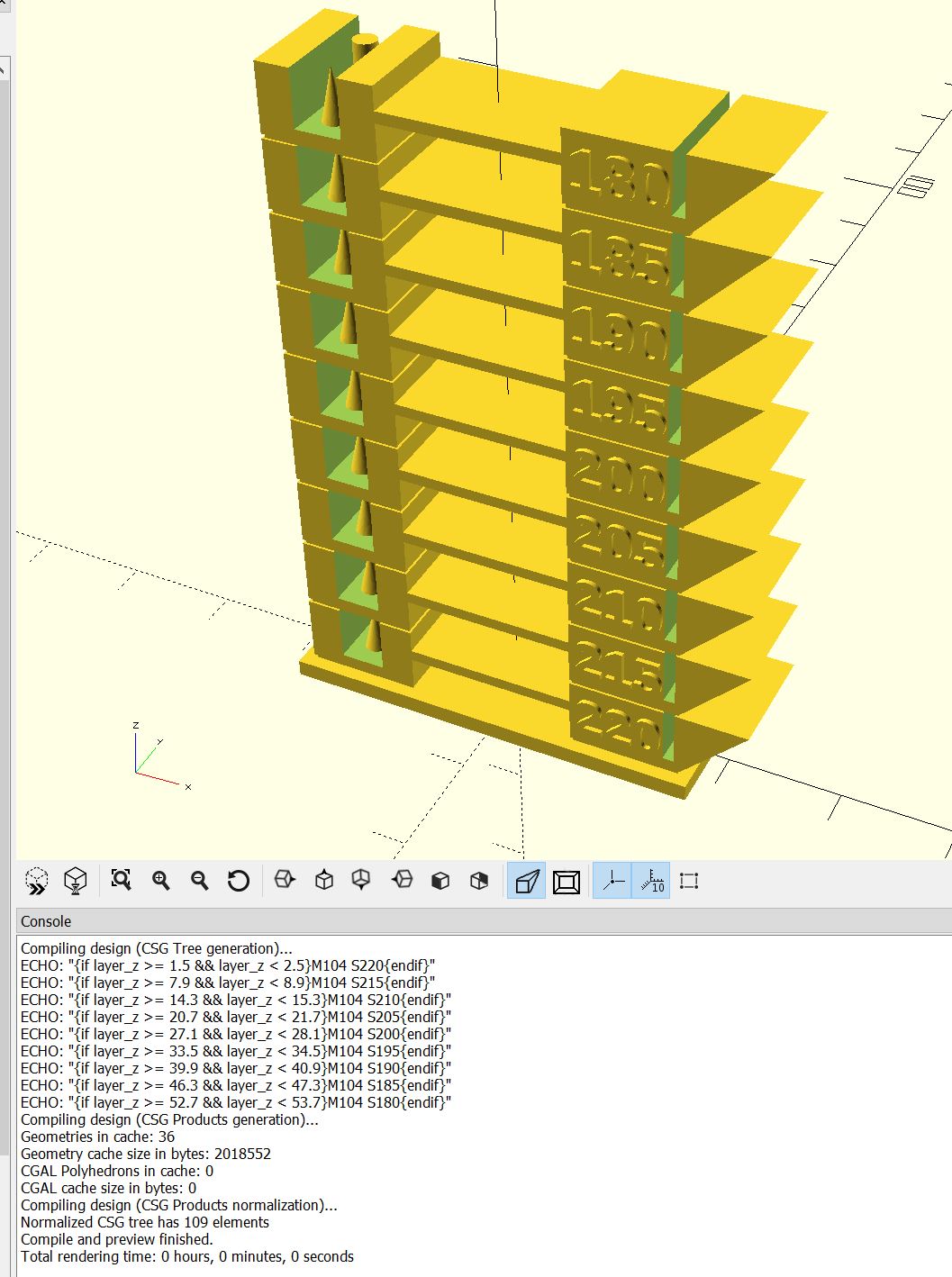Viewport: 952px width, 1277px height.
Task: Switch to Front view cube icon
Action: pyautogui.click(x=440, y=880)
